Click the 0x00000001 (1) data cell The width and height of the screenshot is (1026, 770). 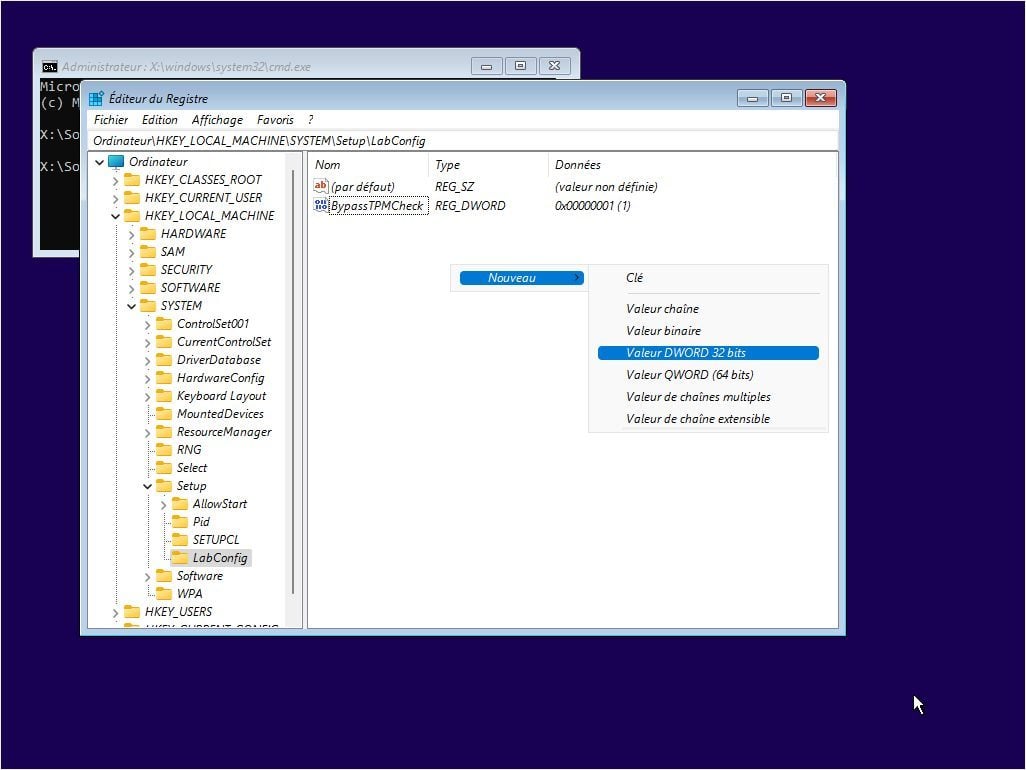(592, 205)
